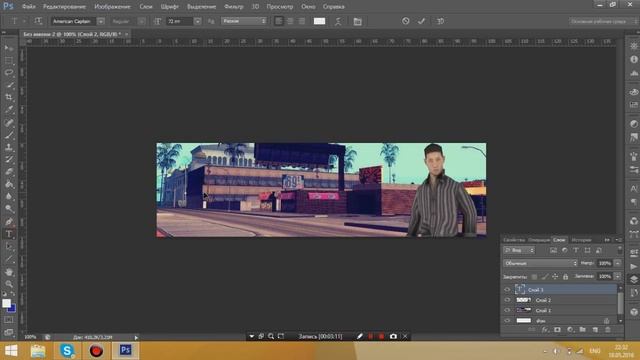Toggle Quick Mask mode
This screenshot has width=640, height=360.
(9, 320)
